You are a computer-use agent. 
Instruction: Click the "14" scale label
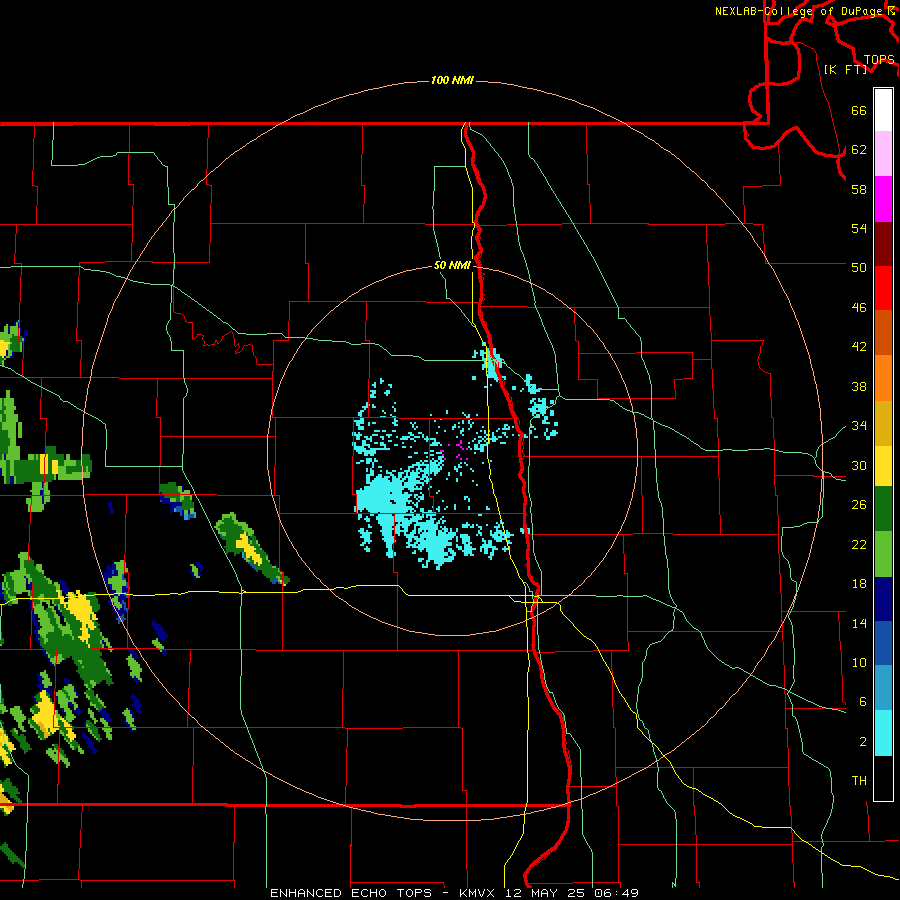pos(859,623)
